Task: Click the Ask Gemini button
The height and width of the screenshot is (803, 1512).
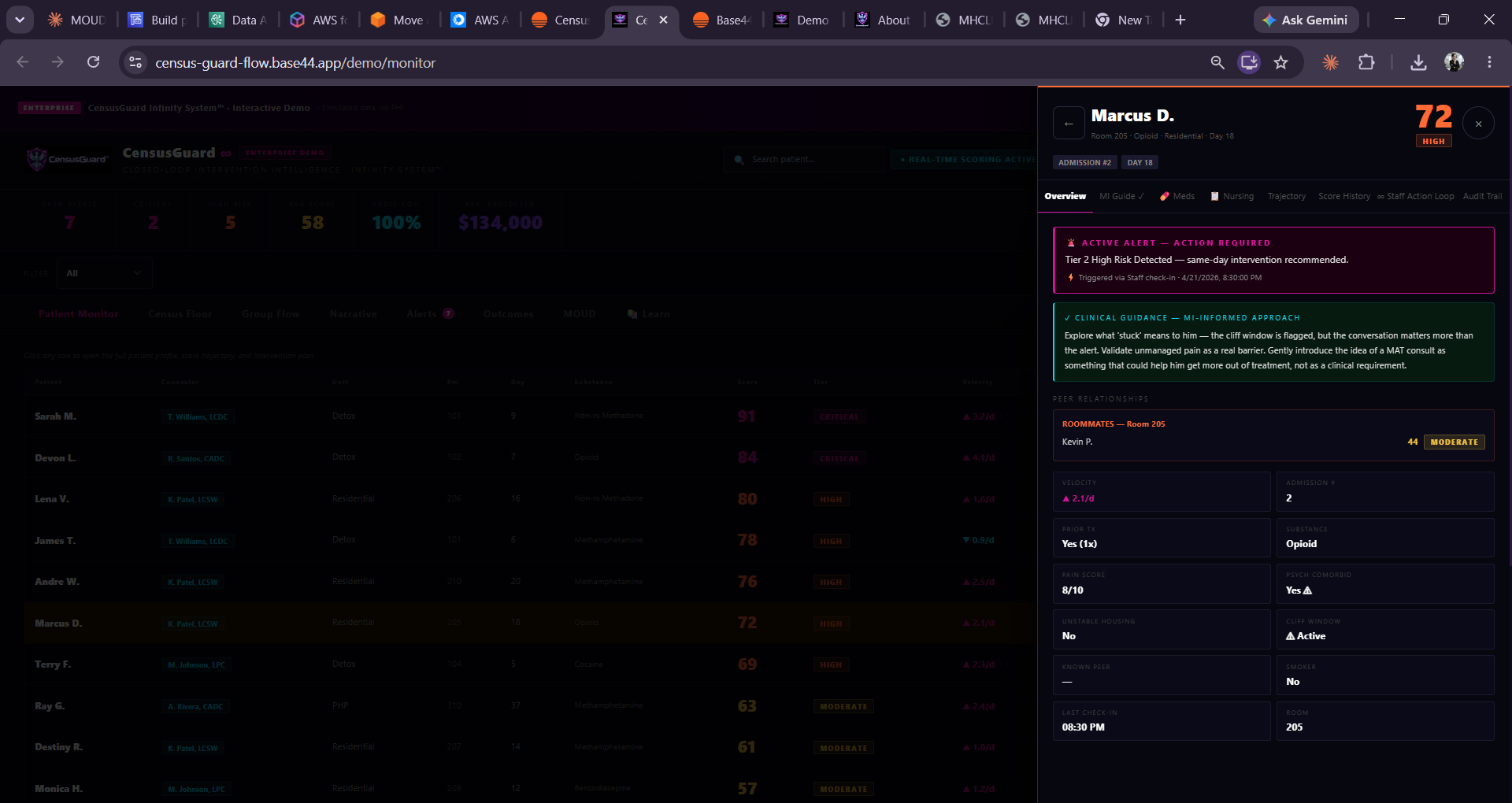Action: coord(1306,20)
